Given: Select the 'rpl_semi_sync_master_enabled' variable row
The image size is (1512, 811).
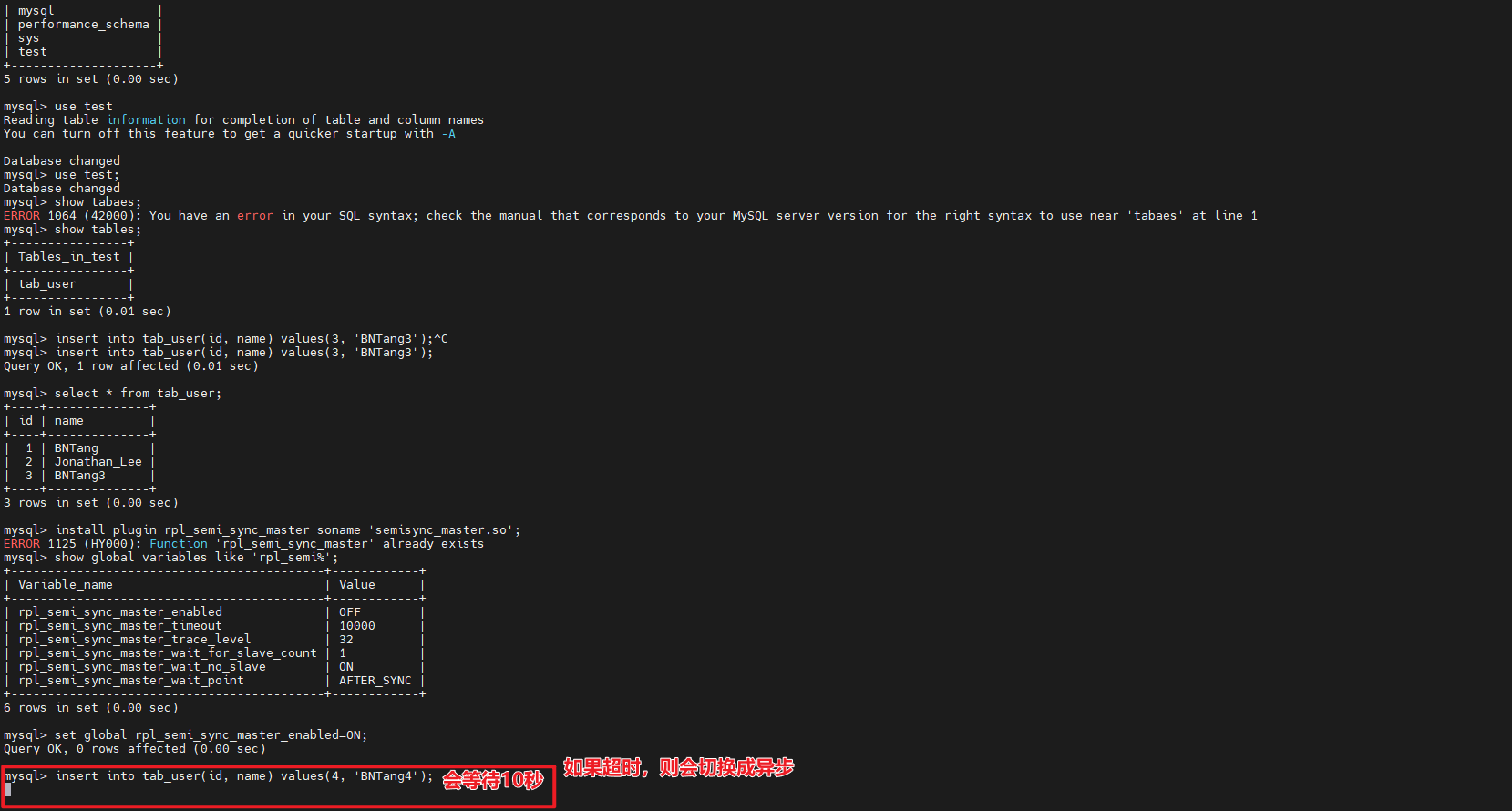Looking at the screenshot, I should point(215,612).
